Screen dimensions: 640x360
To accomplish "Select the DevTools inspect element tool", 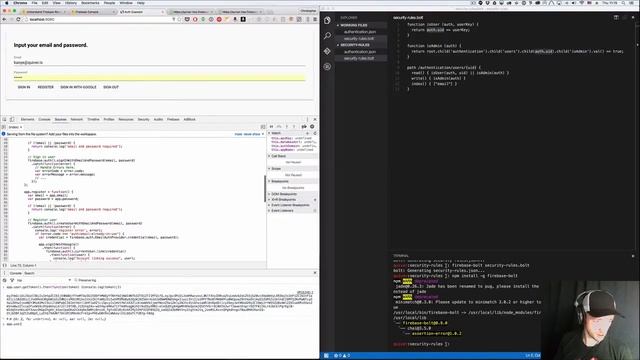I will [x=4, y=119].
